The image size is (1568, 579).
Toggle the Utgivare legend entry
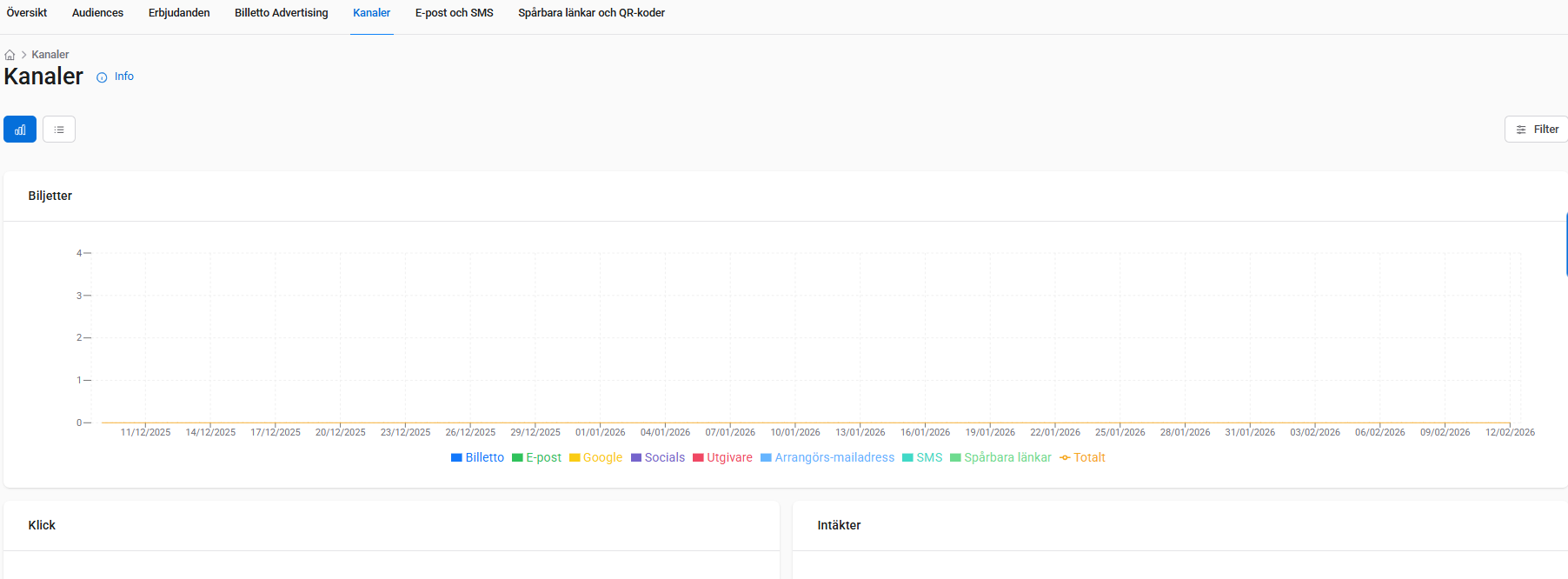point(722,457)
